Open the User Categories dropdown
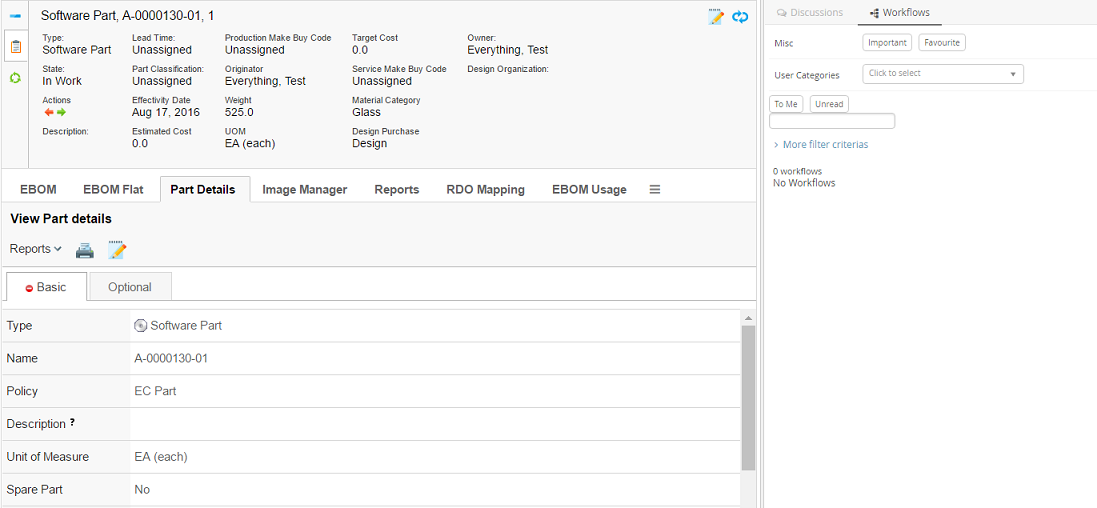The image size is (1097, 508). point(942,74)
